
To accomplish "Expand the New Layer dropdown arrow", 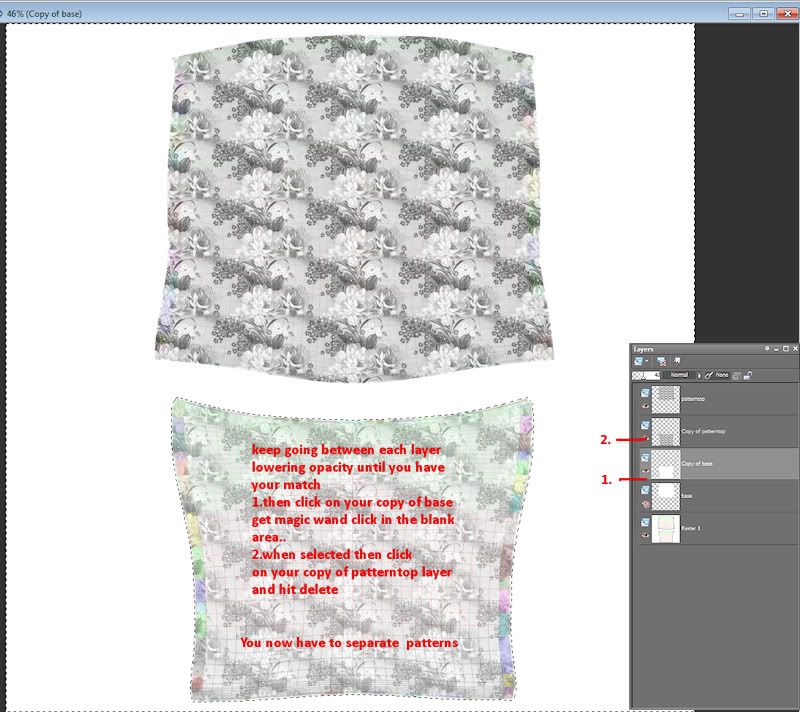I will (648, 360).
